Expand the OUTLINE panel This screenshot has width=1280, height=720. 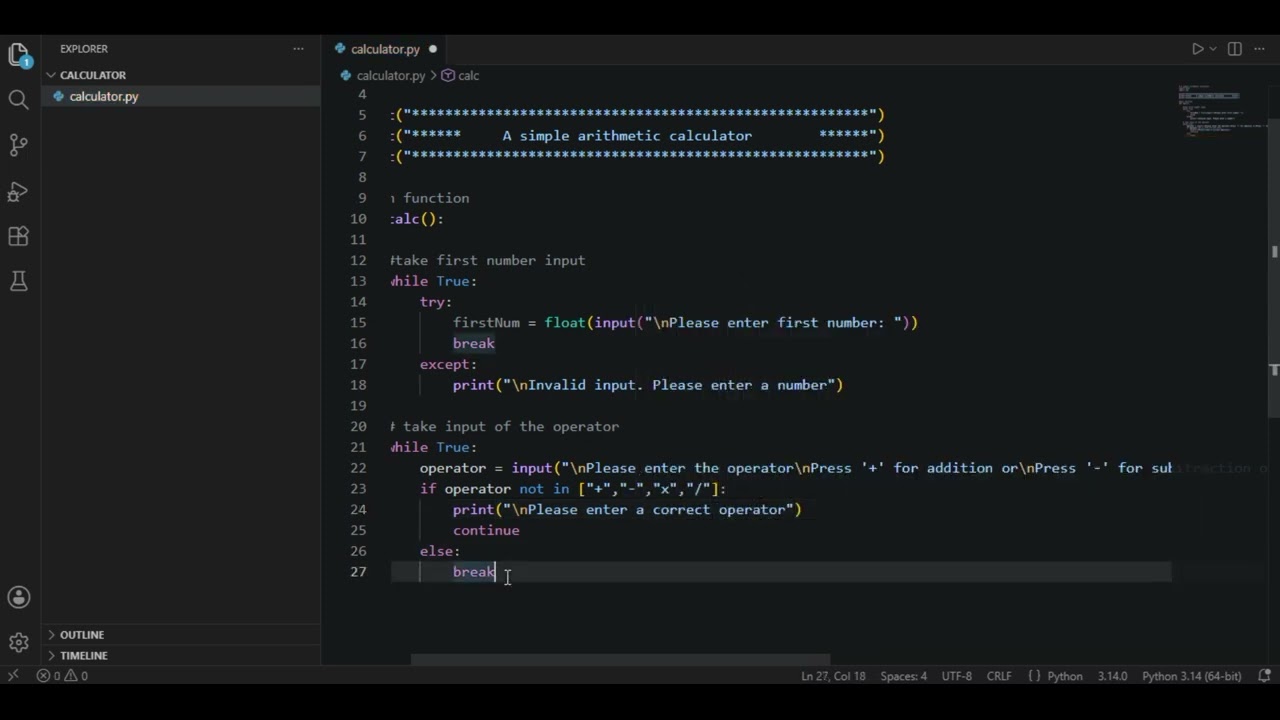coord(180,635)
